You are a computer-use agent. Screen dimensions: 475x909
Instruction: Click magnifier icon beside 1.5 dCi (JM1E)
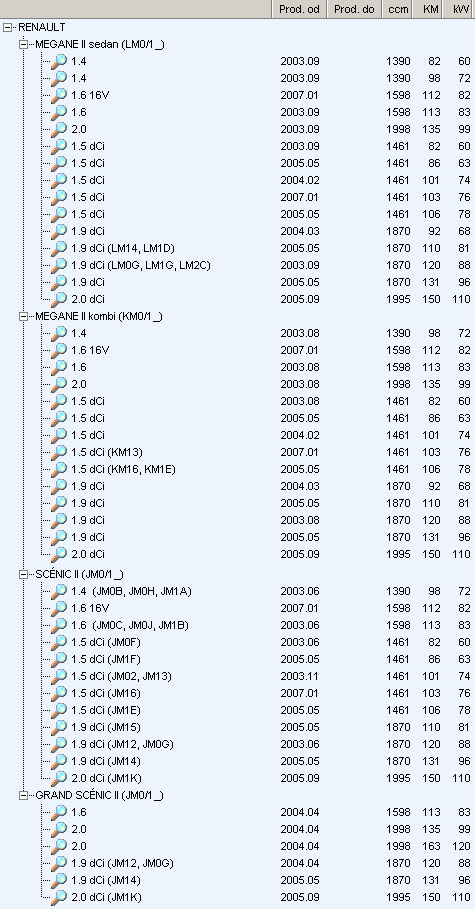click(59, 710)
